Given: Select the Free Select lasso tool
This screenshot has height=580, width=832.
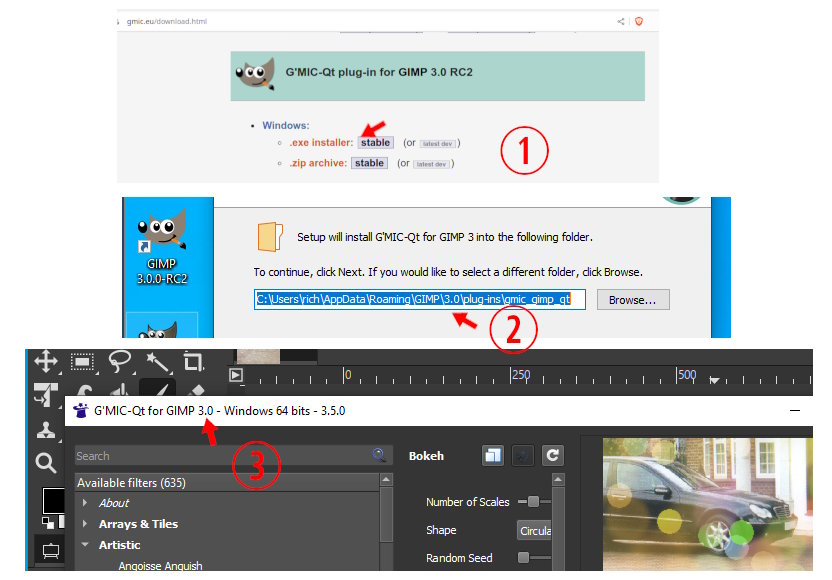Looking at the screenshot, I should pyautogui.click(x=120, y=362).
